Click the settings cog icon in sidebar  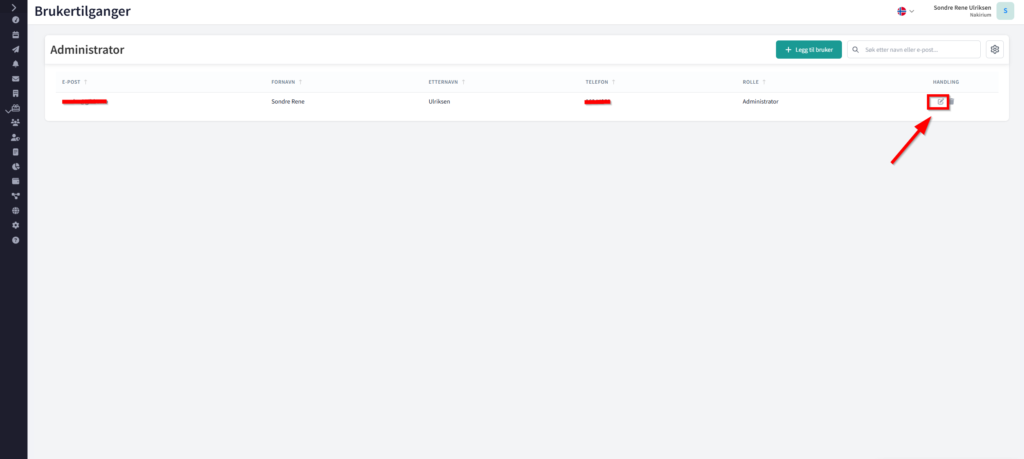(x=15, y=226)
